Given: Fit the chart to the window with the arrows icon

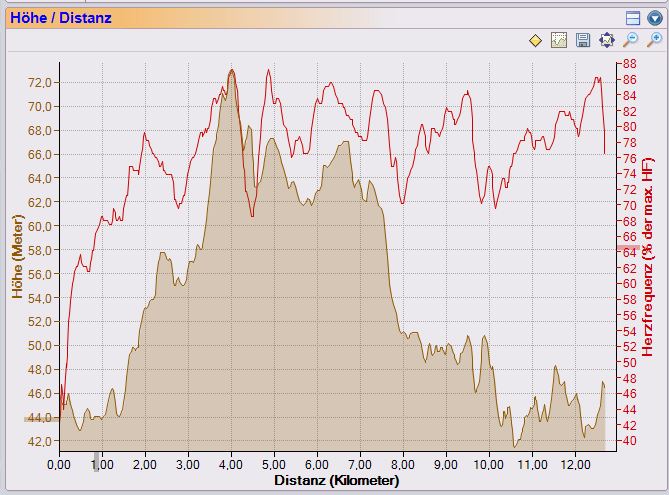Looking at the screenshot, I should coord(606,40).
